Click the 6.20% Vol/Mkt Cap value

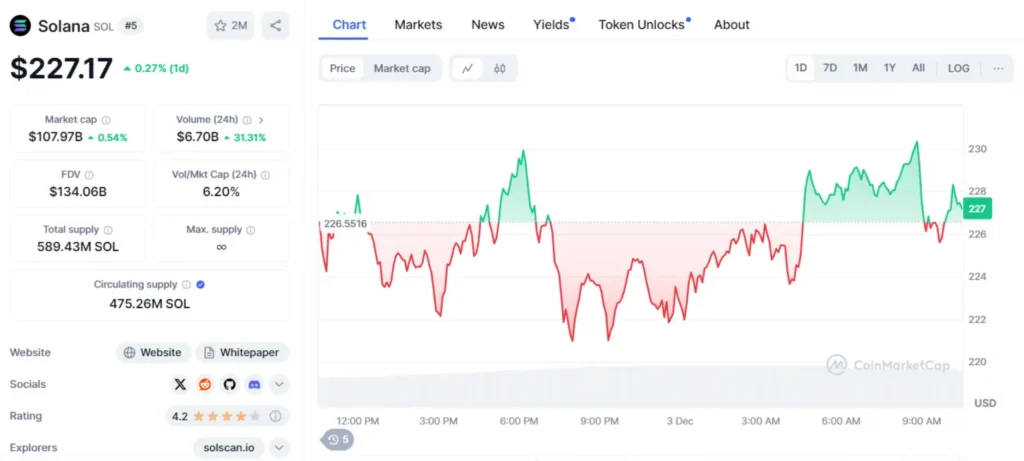pyautogui.click(x=221, y=192)
